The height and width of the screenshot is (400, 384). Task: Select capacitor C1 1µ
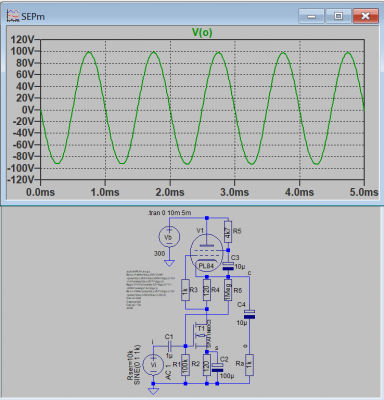169,346
